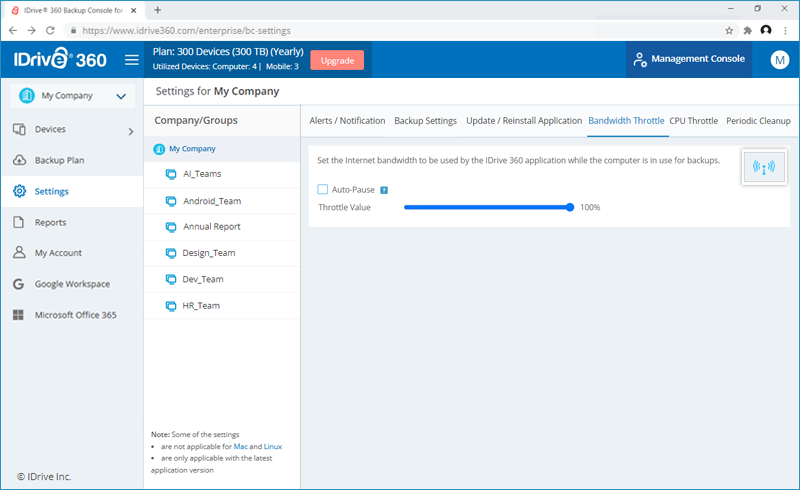Select the Bandwidth Throttle tab
Screen dimensions: 800x490
(x=626, y=121)
